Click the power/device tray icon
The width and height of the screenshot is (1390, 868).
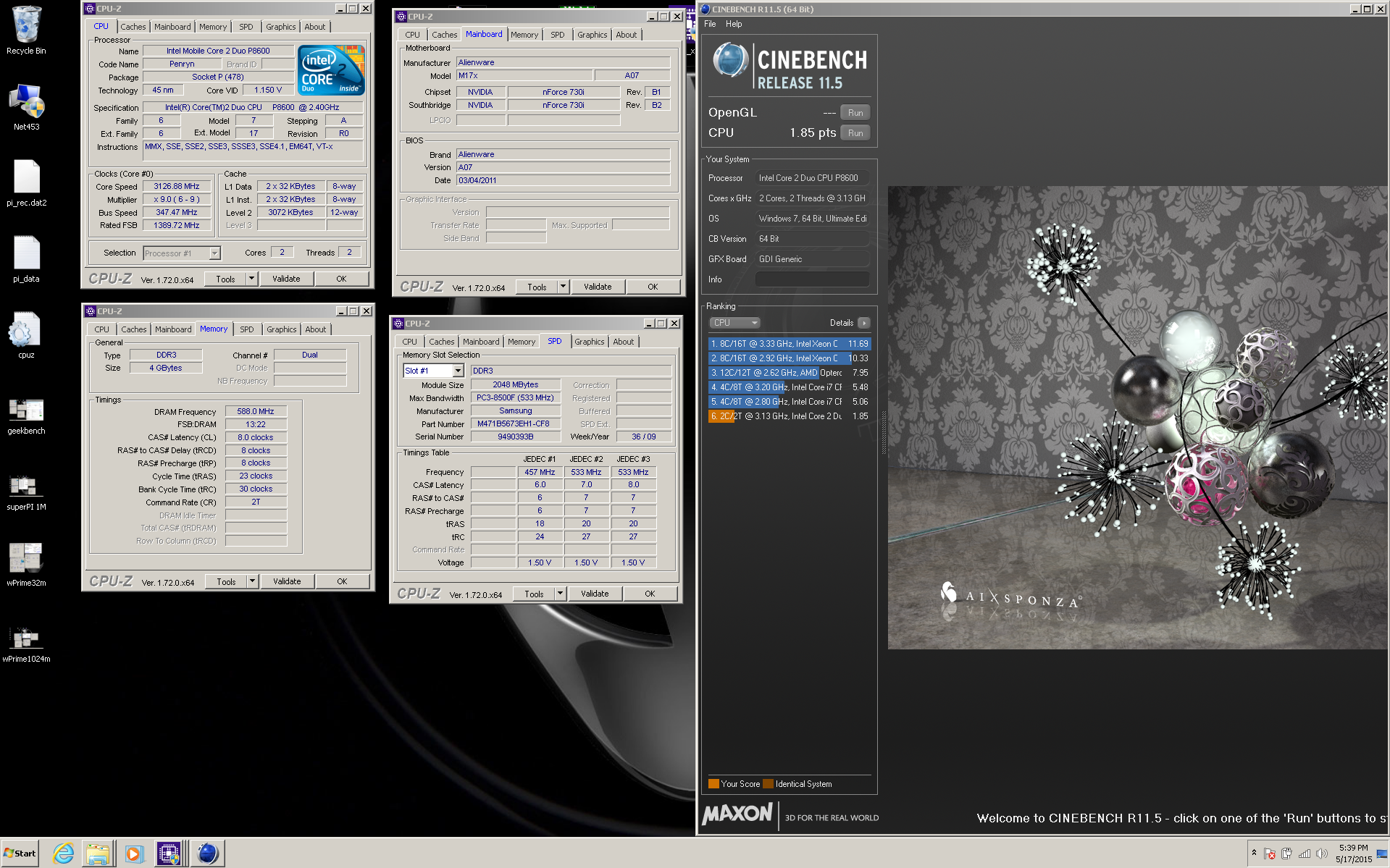tap(1286, 854)
